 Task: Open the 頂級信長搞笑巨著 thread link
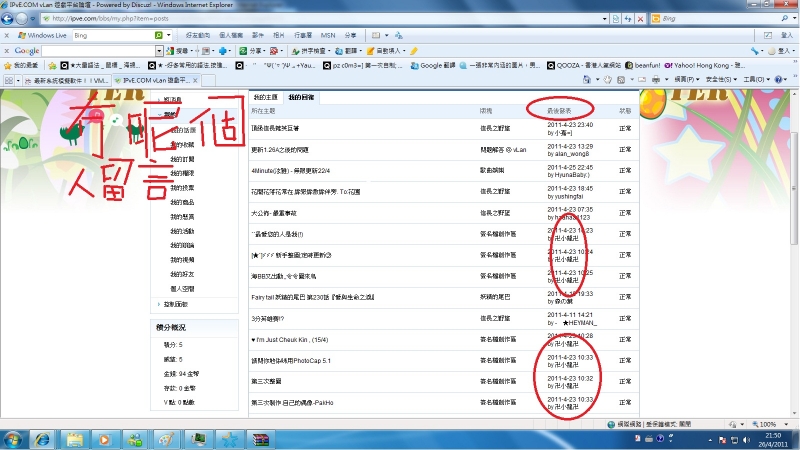click(275, 128)
